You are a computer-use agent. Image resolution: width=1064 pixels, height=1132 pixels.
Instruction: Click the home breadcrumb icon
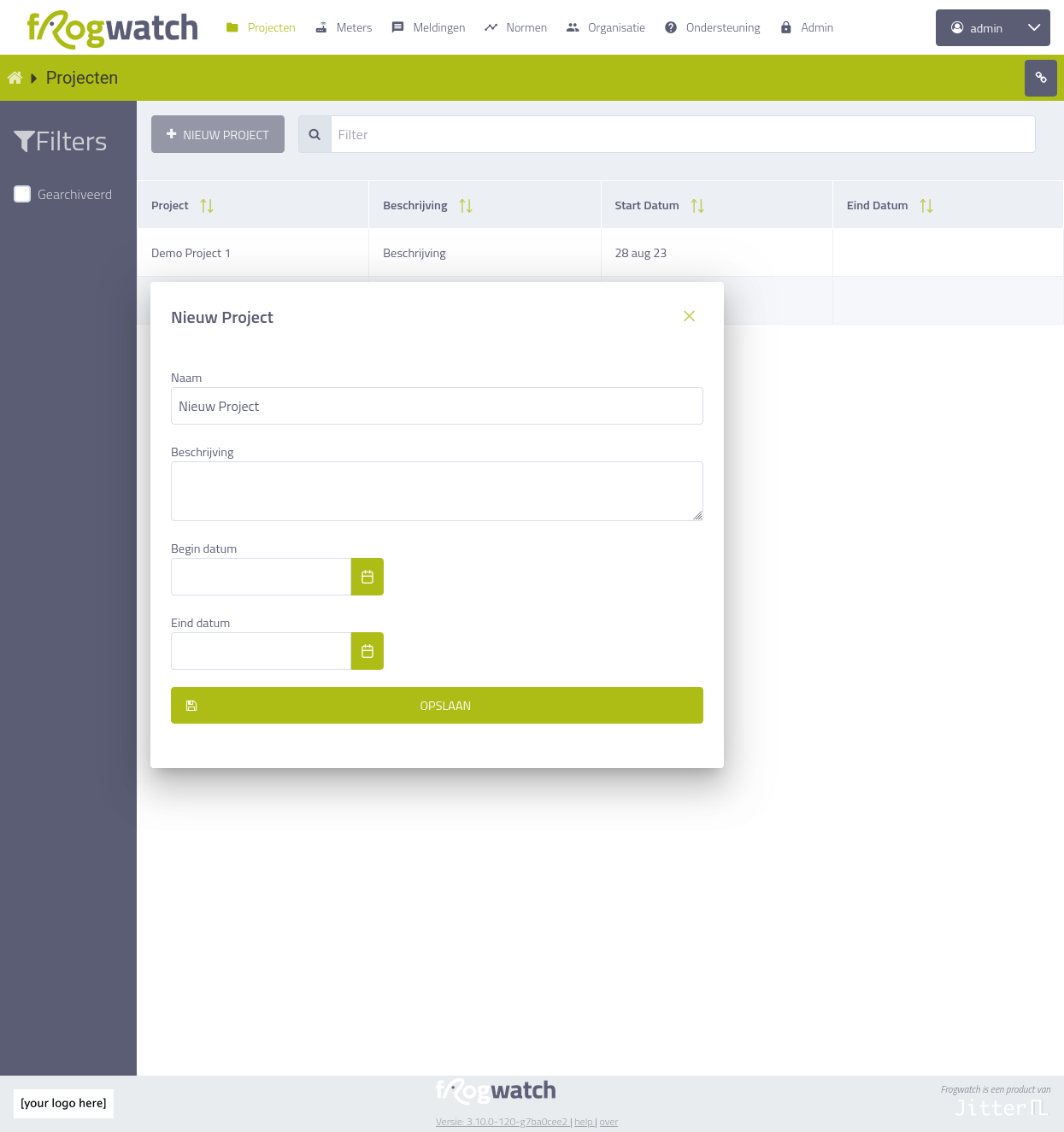(15, 78)
